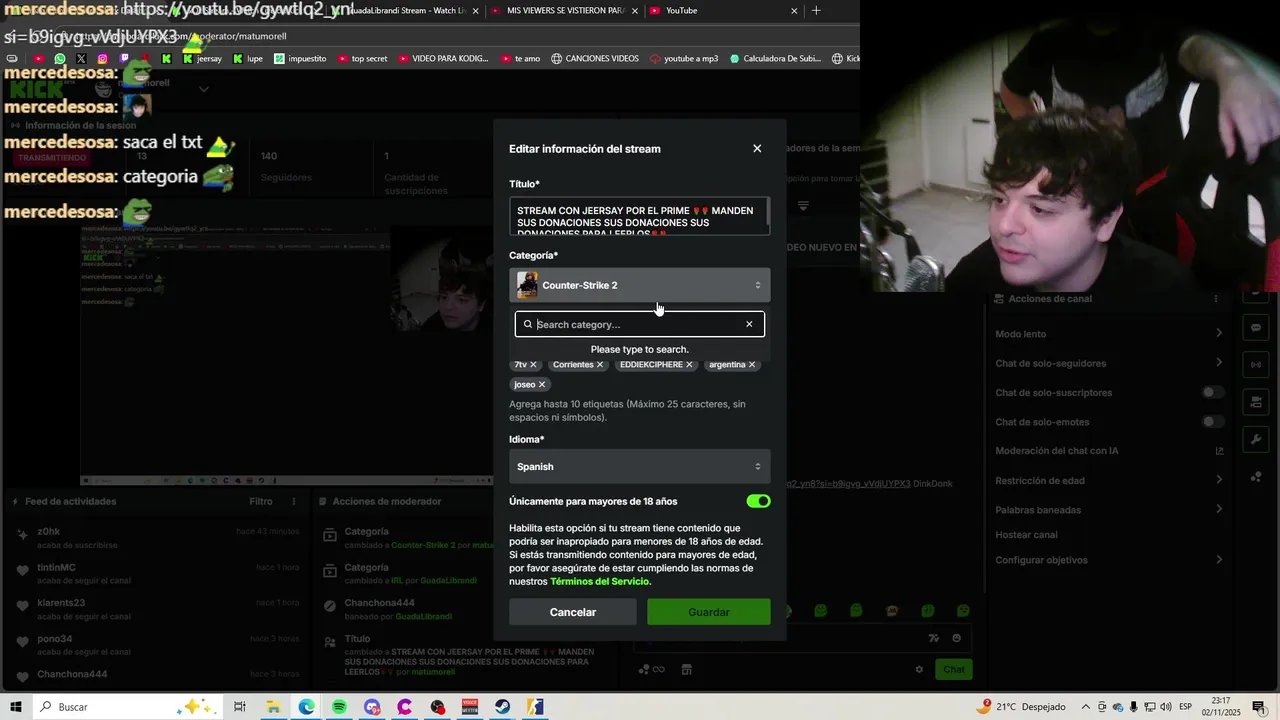Toggle Chat de solo-emotes switch
Image resolution: width=1280 pixels, height=720 pixels.
coord(1213,422)
